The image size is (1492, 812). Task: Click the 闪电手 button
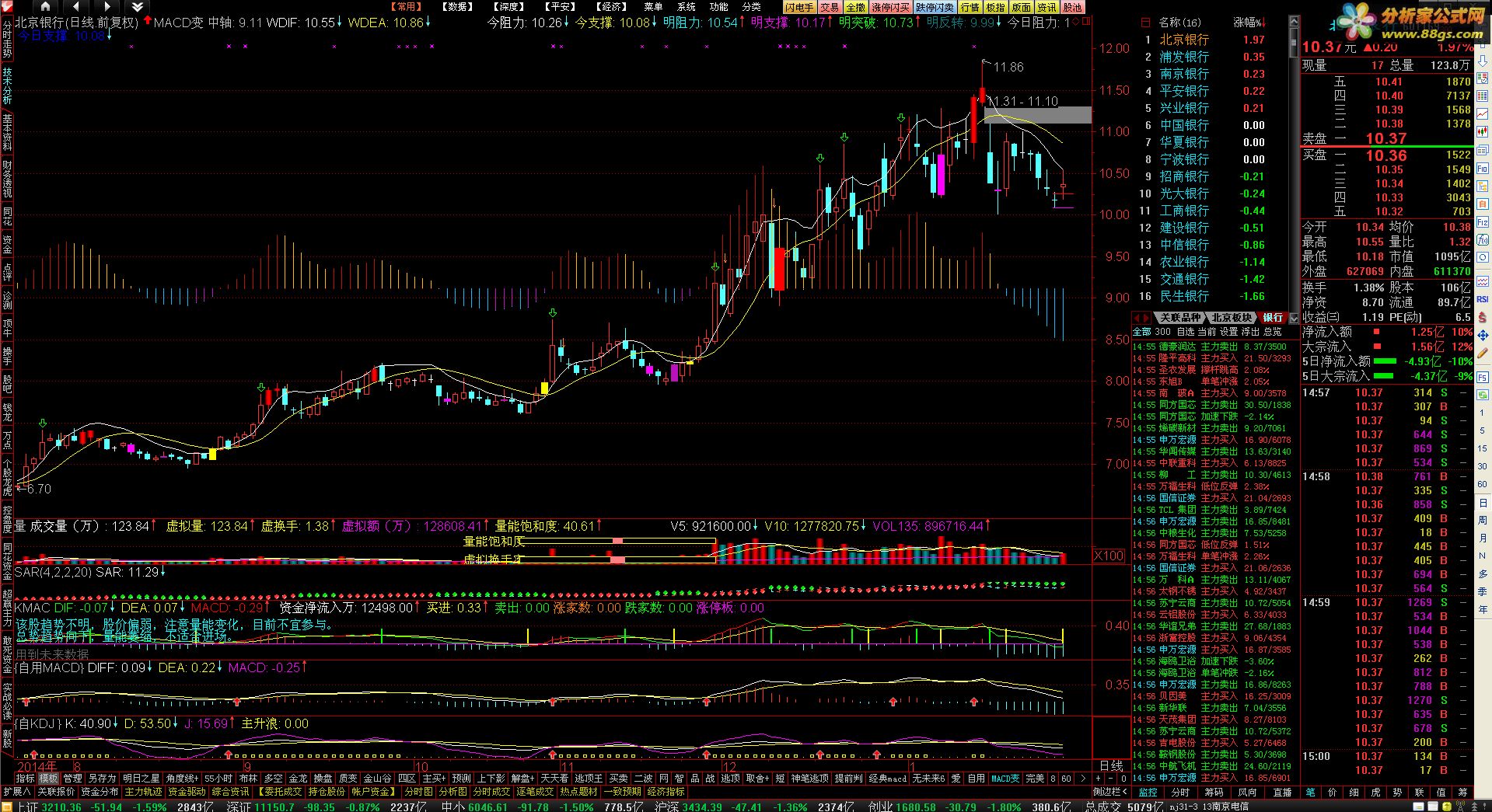[x=799, y=7]
